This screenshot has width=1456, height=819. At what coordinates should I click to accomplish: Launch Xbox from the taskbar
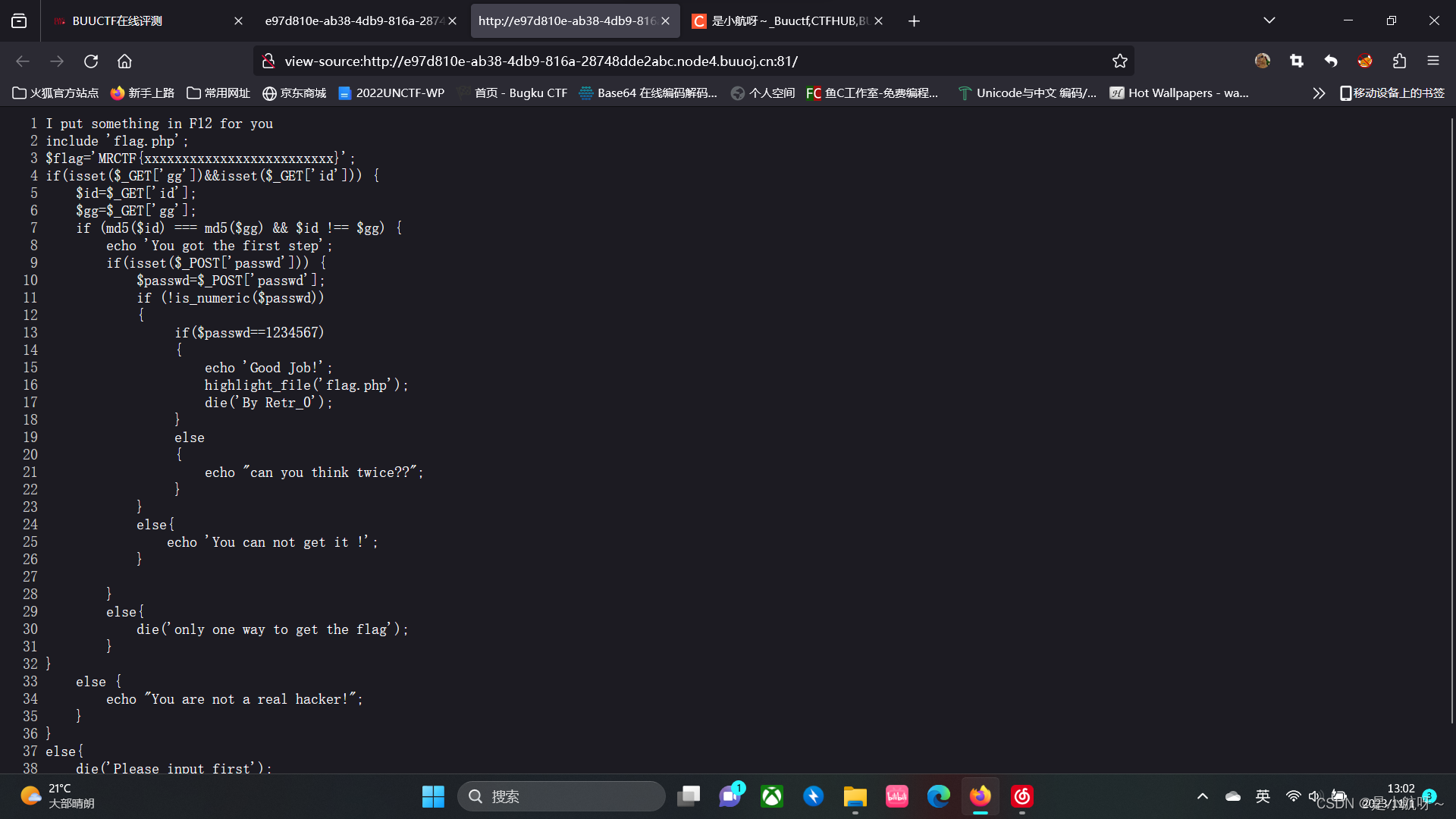(x=772, y=796)
